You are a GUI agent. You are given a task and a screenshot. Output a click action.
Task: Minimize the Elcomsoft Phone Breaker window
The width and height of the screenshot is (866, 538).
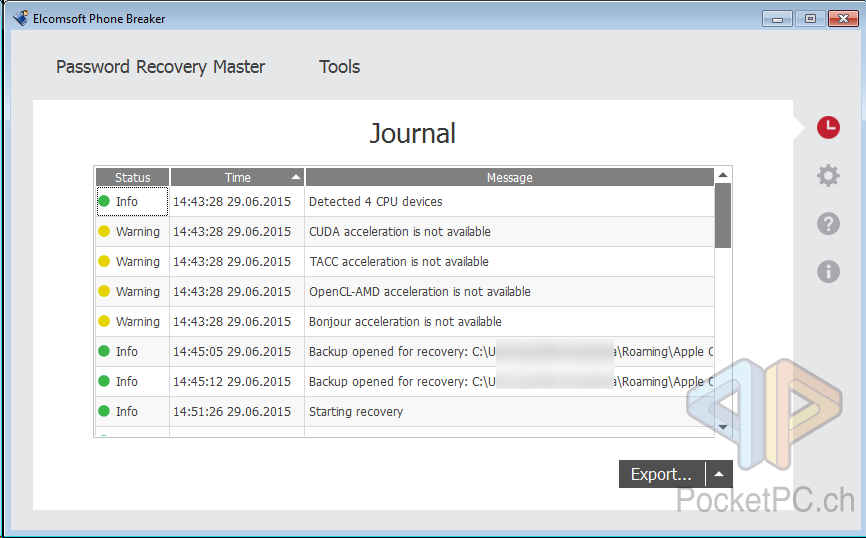pyautogui.click(x=777, y=19)
